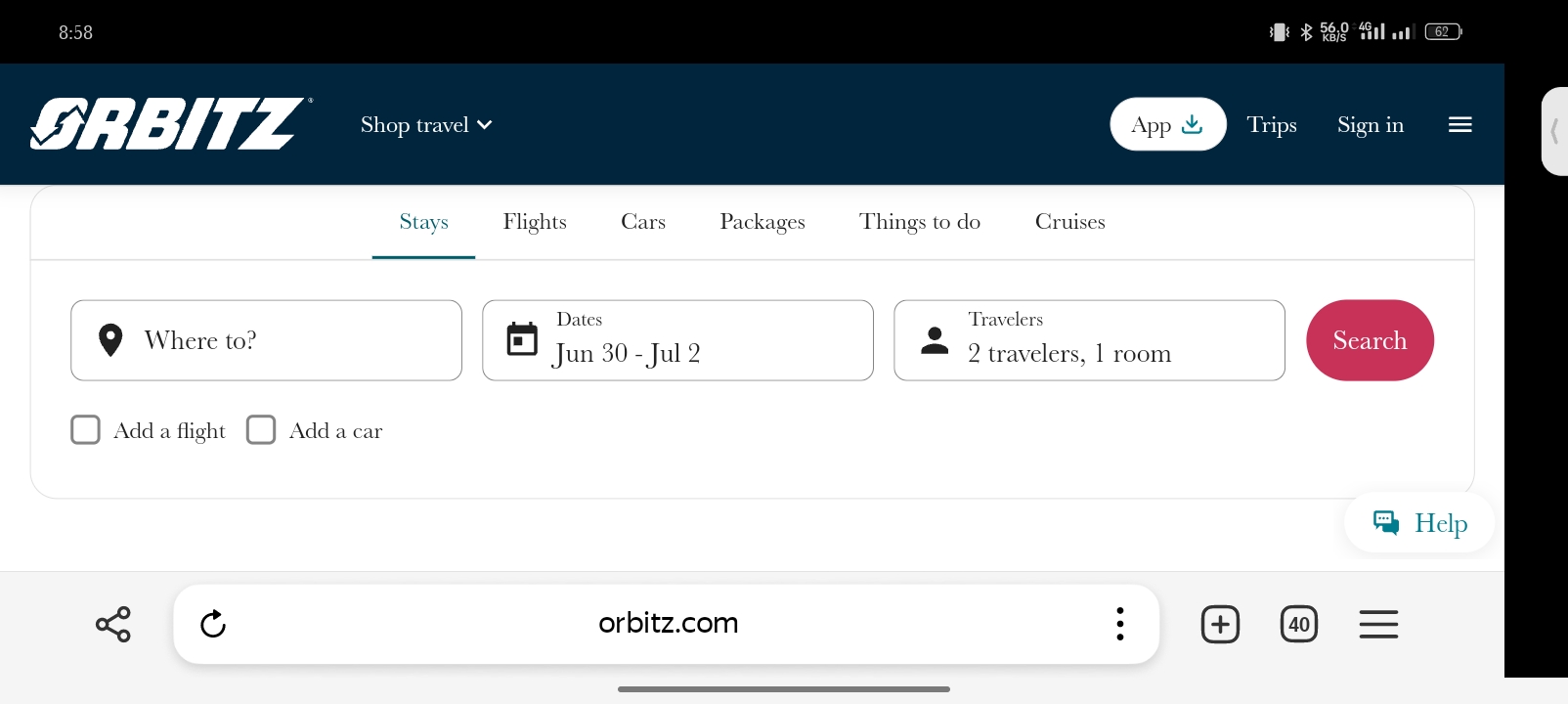1568x704 pixels.
Task: Show the 40 open tabs
Action: point(1299,624)
